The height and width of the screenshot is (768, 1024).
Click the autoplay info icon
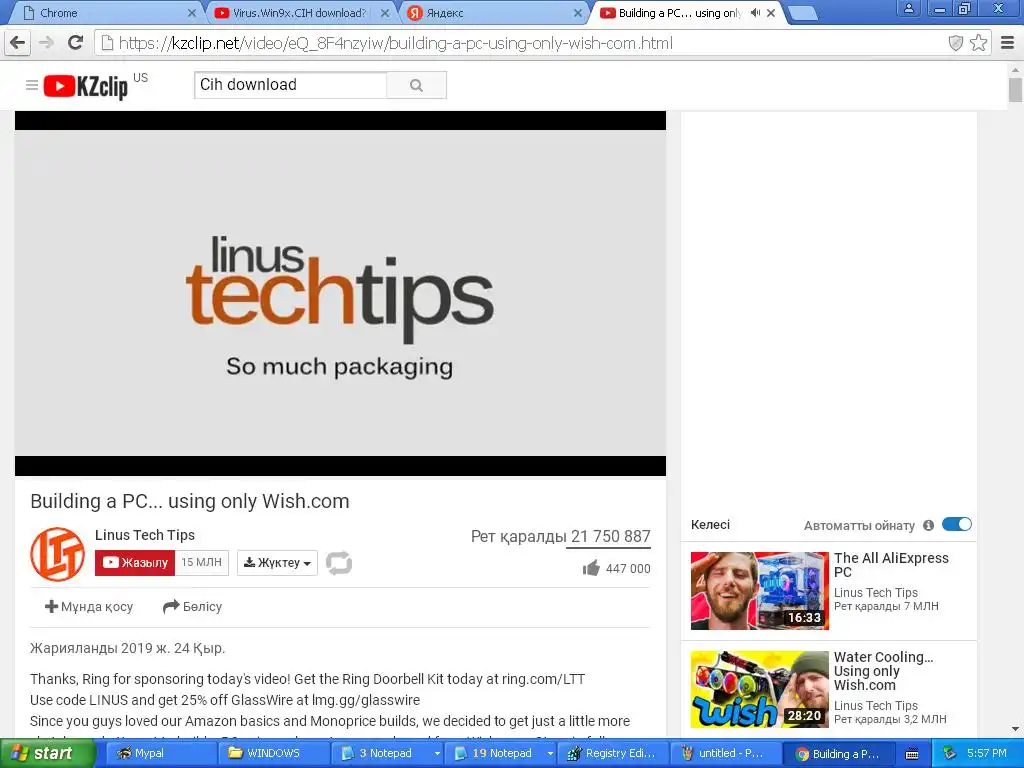tap(928, 525)
